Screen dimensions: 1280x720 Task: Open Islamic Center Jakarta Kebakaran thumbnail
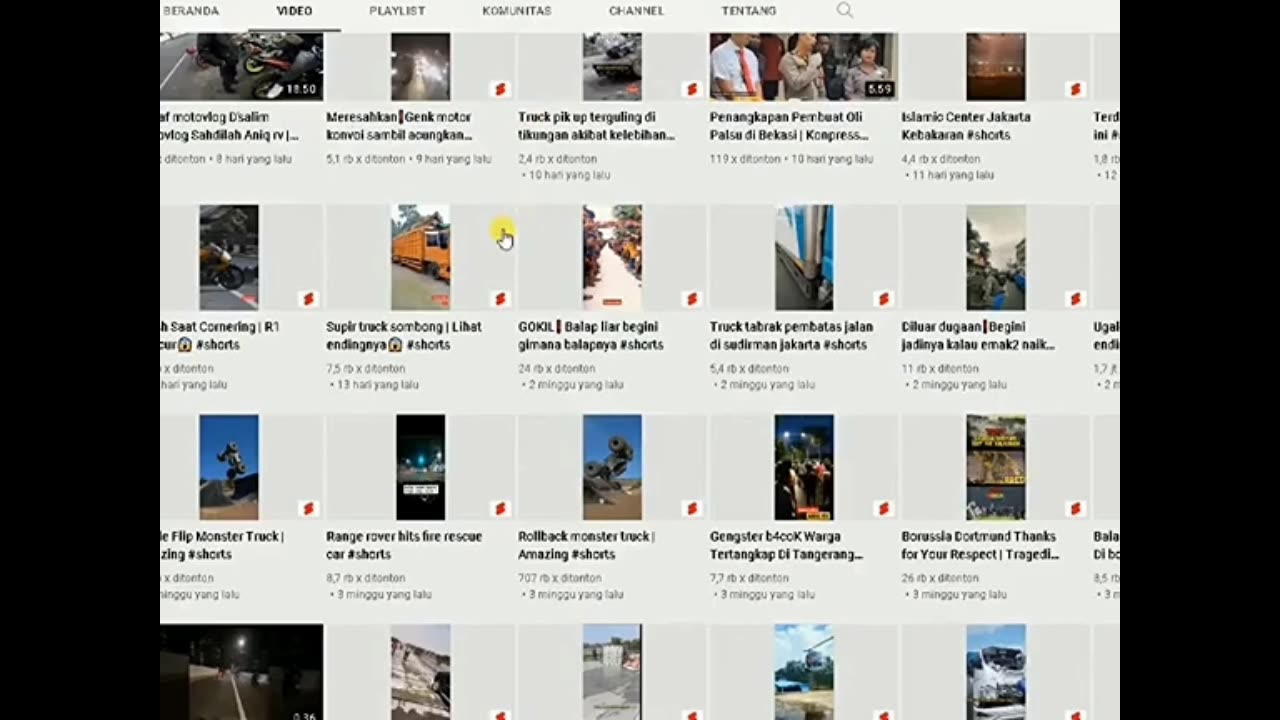point(996,66)
